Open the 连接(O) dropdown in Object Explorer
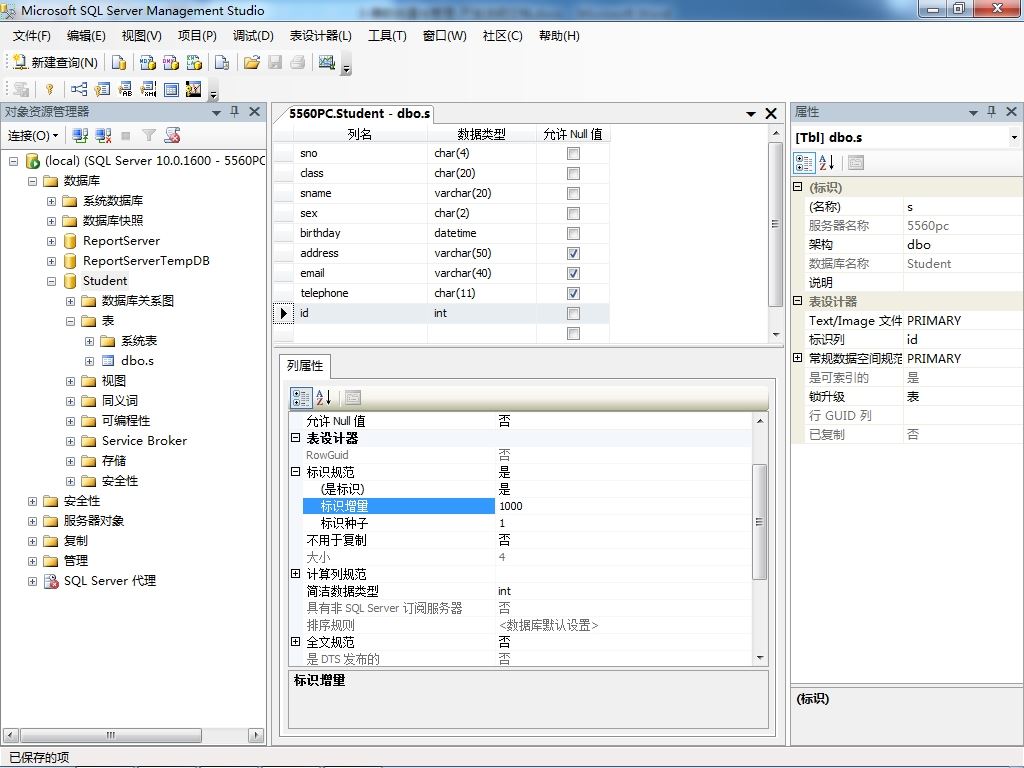 pyautogui.click(x=33, y=136)
